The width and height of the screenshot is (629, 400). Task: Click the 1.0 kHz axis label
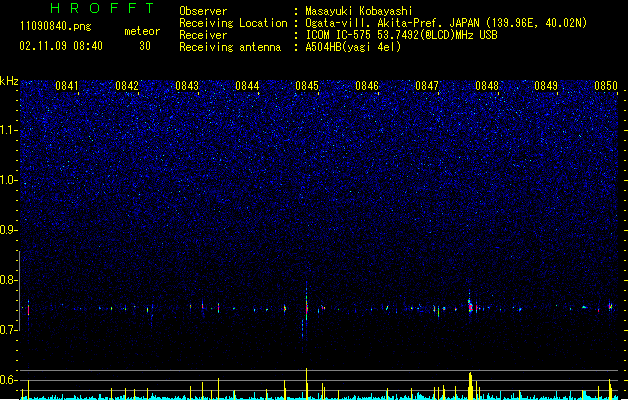click(9, 180)
